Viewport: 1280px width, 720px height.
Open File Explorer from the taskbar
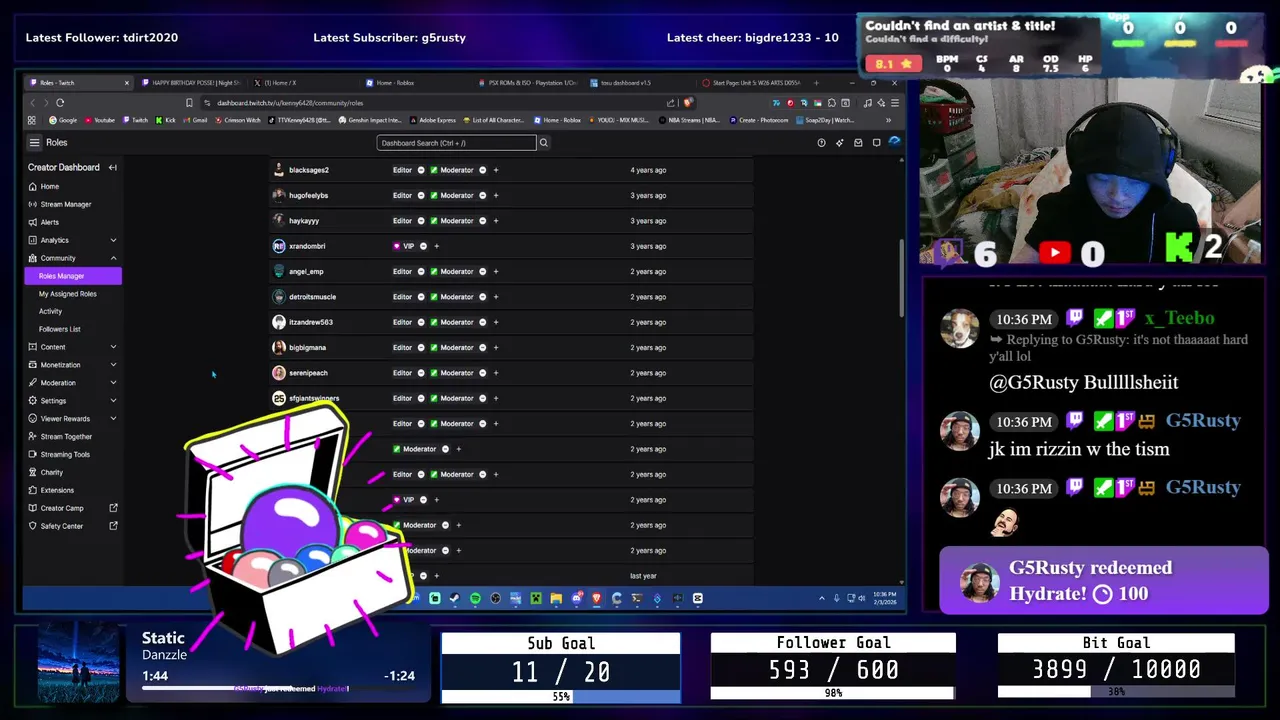[556, 598]
